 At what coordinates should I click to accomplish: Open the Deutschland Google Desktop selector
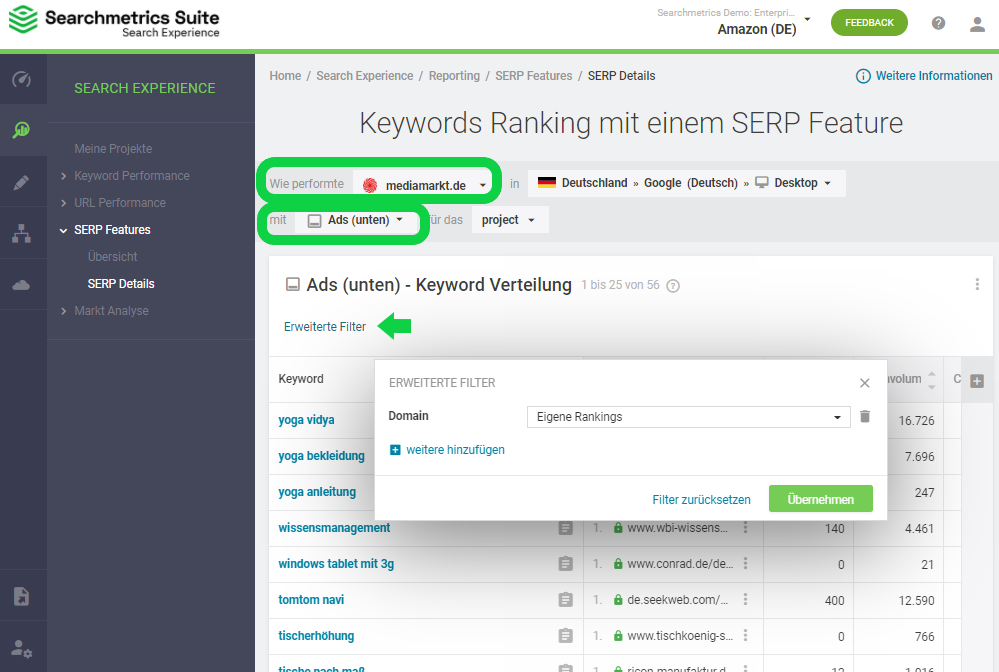(686, 183)
